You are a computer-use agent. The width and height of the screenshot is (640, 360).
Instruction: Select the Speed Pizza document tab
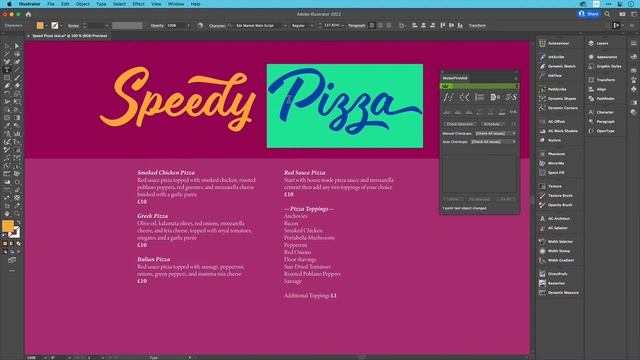tap(69, 36)
